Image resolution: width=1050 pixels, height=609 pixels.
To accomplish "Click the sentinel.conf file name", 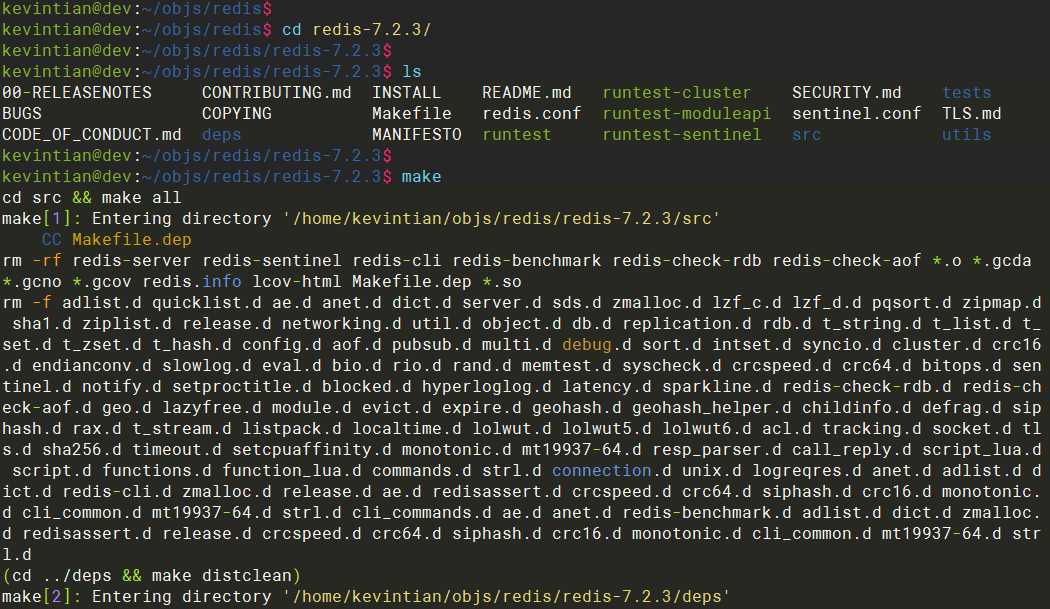I will point(856,114).
